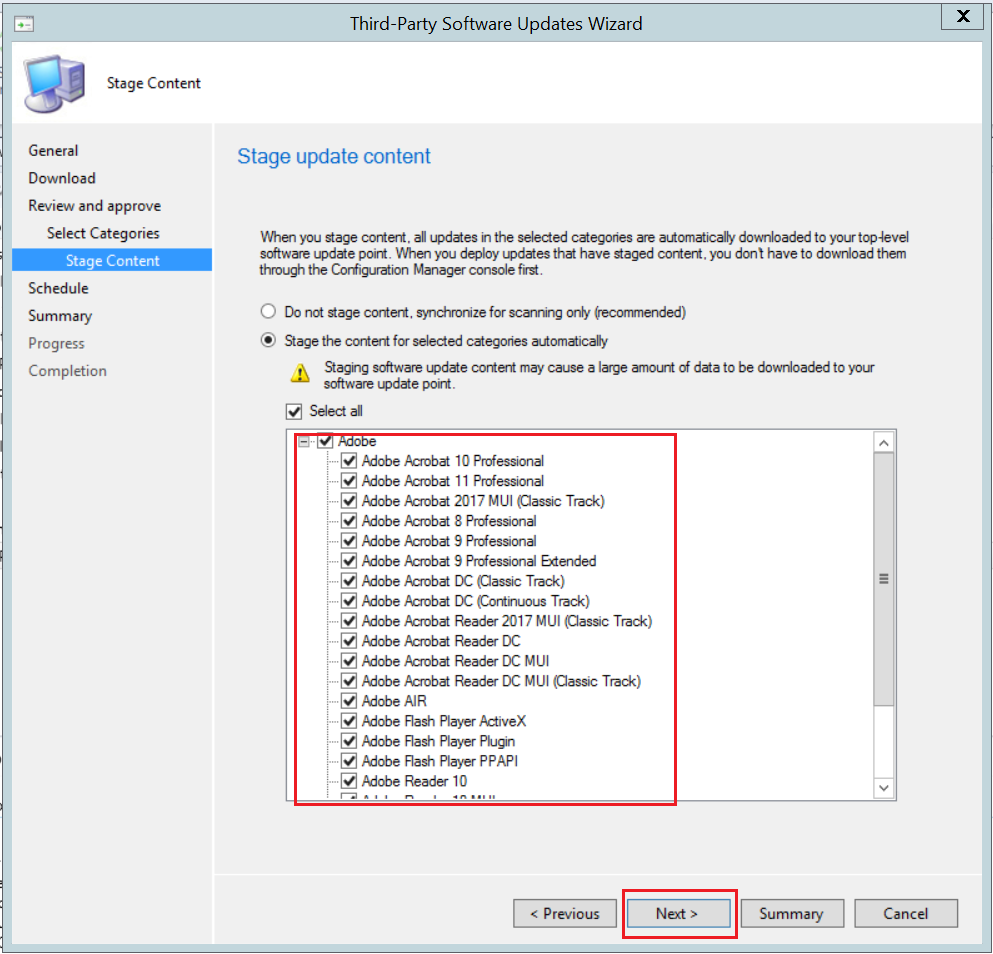This screenshot has height=954, width=993.
Task: Toggle Adobe Acrobat 9 Professional Extended checkbox
Action: (349, 561)
